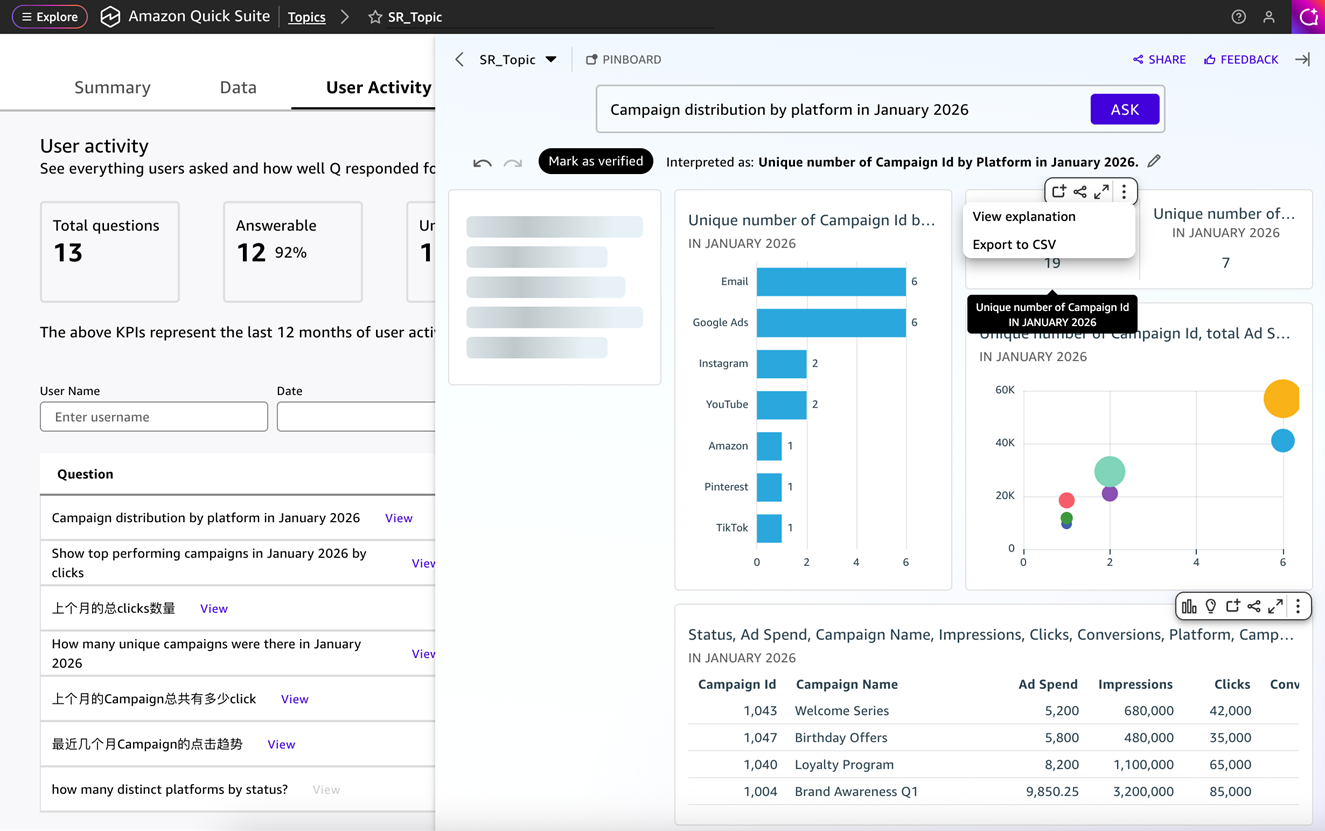
Task: Star the SR_Topic topic as favorite
Action: pyautogui.click(x=375, y=17)
